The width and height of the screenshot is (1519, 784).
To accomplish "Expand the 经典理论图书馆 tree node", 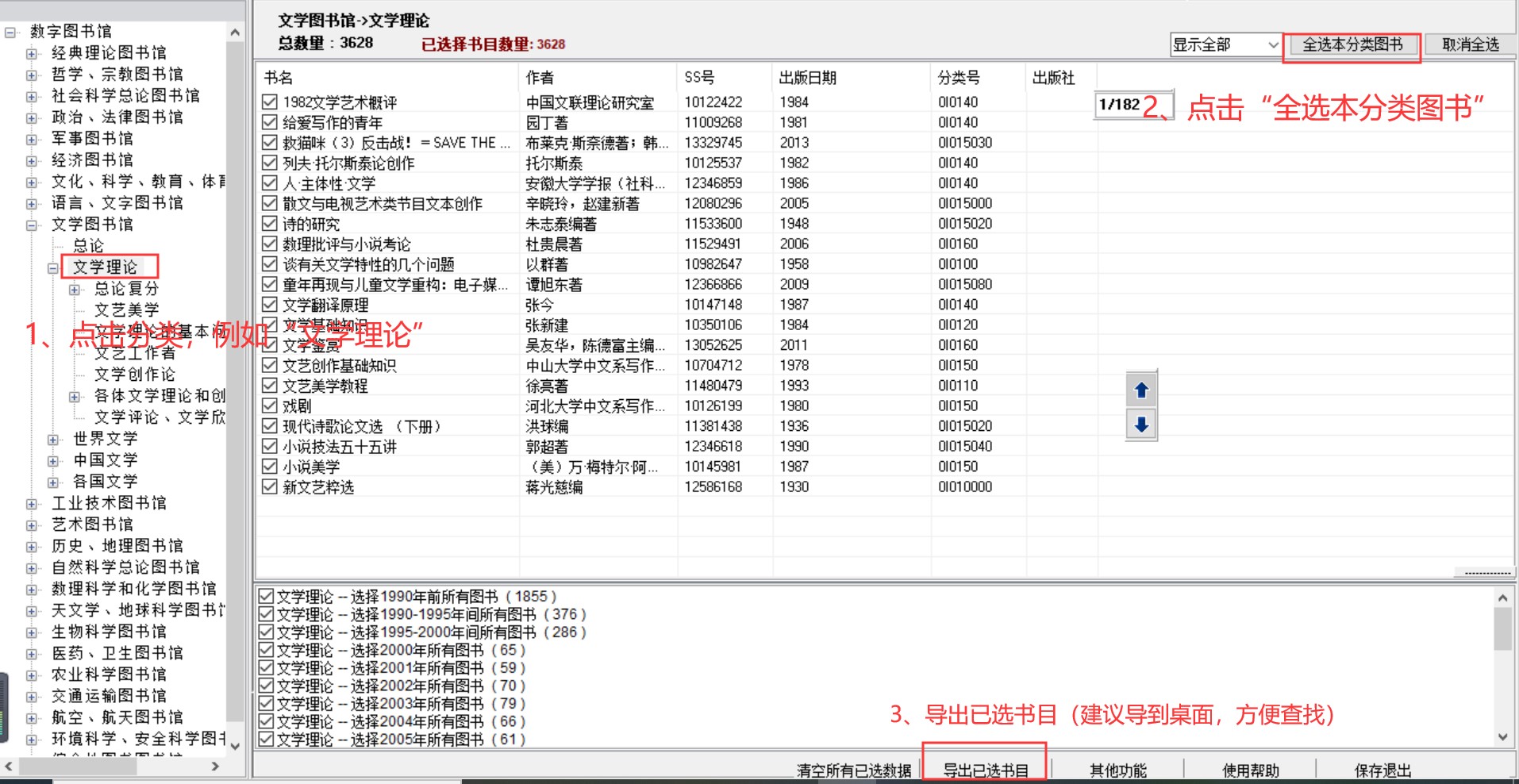I will [32, 53].
